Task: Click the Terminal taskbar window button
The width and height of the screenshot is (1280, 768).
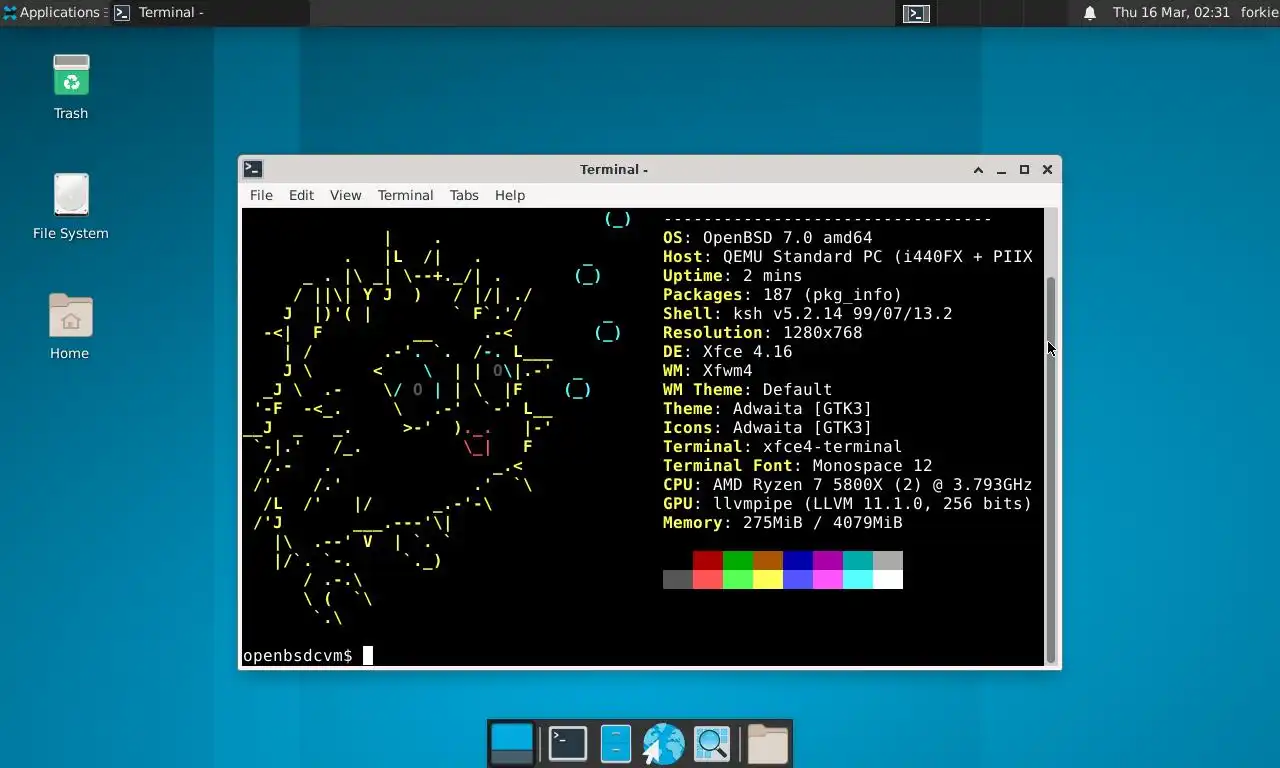Action: click(x=209, y=13)
